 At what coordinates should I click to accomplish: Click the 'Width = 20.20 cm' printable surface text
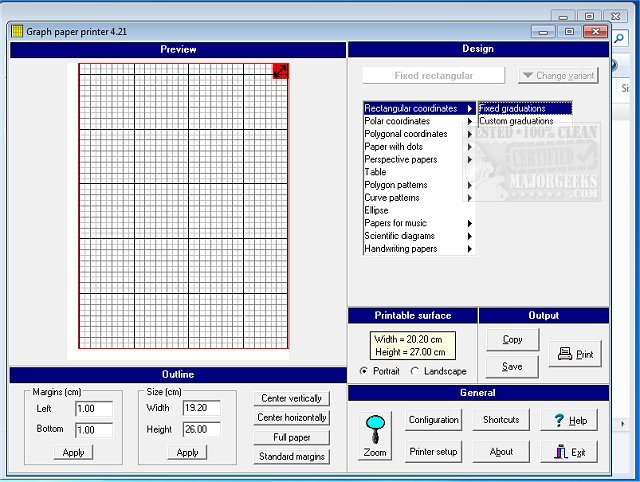(x=408, y=339)
